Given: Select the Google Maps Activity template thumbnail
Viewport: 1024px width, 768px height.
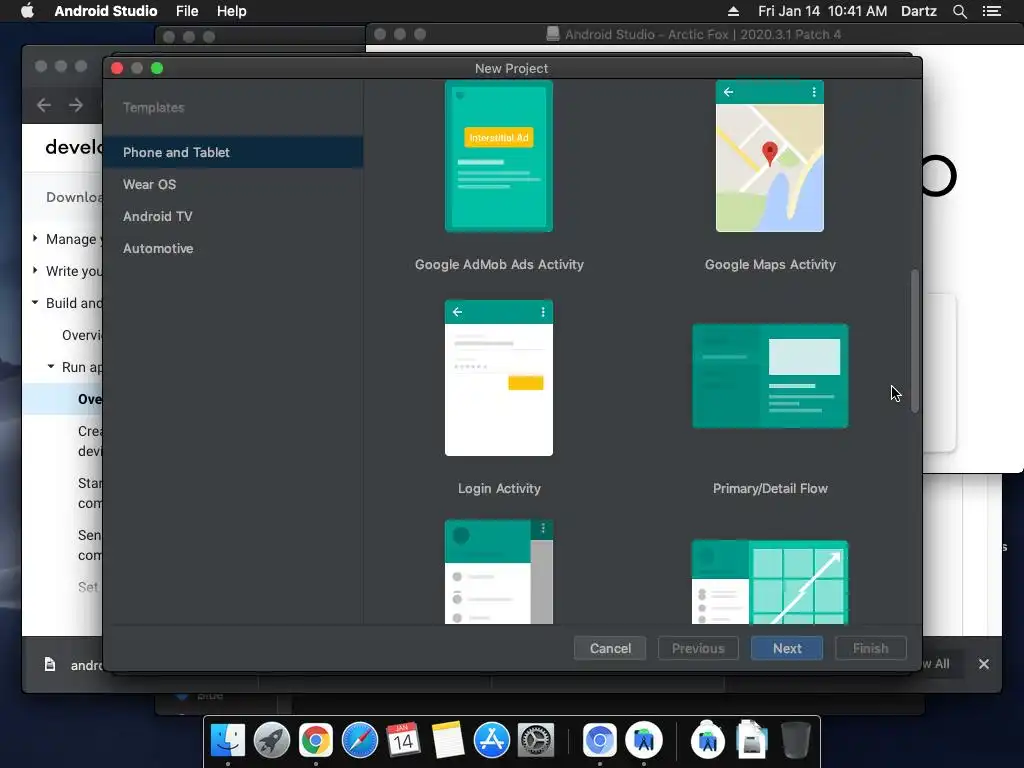Looking at the screenshot, I should [x=770, y=156].
